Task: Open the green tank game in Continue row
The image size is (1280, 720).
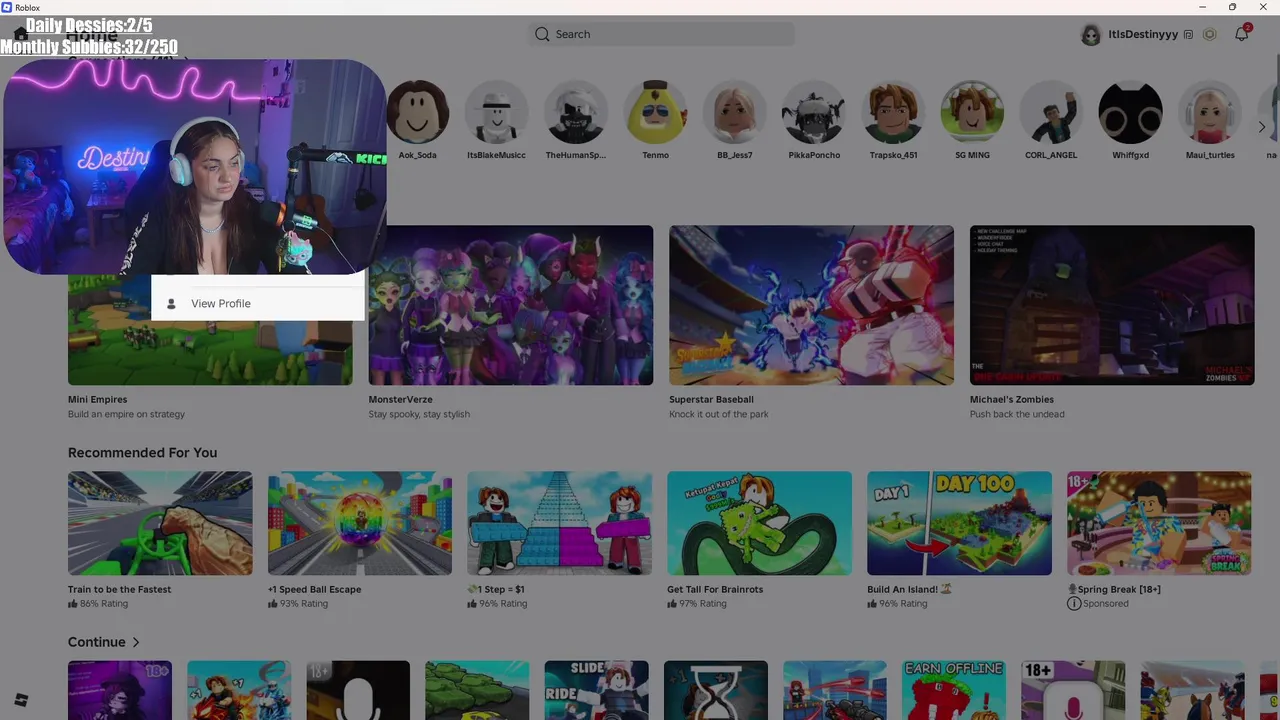Action: coord(477,690)
